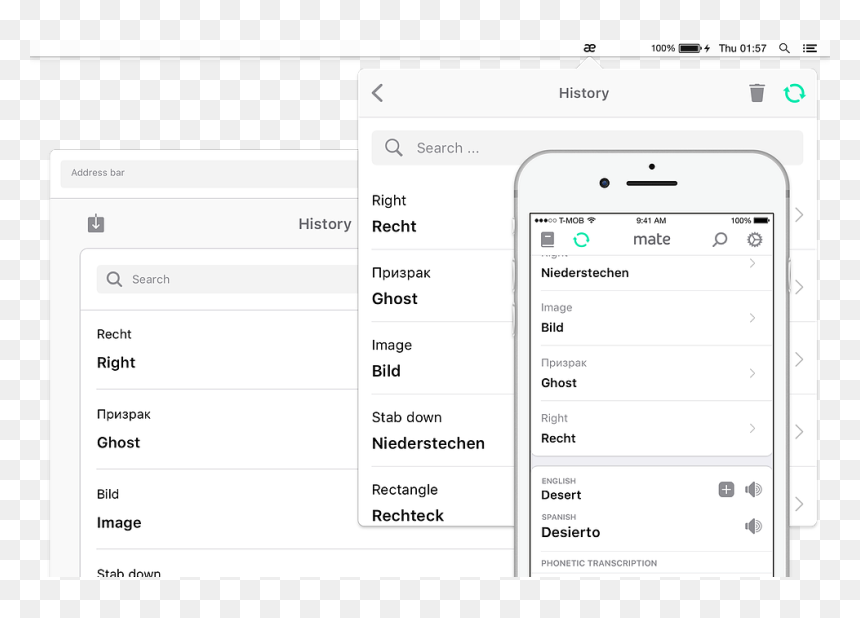The width and height of the screenshot is (860, 618).
Task: Select Ghost entry in browser history
Action: click(118, 443)
